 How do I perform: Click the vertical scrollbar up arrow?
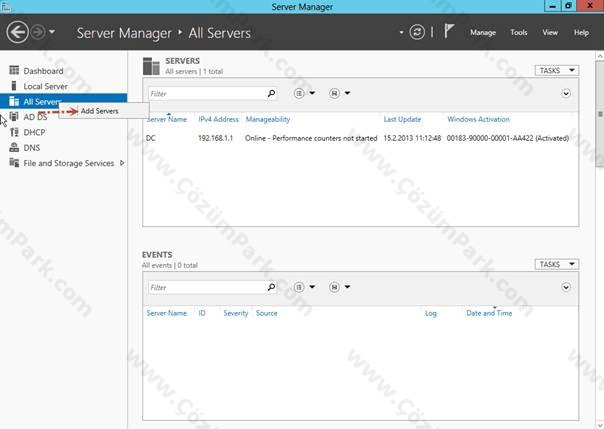click(600, 56)
